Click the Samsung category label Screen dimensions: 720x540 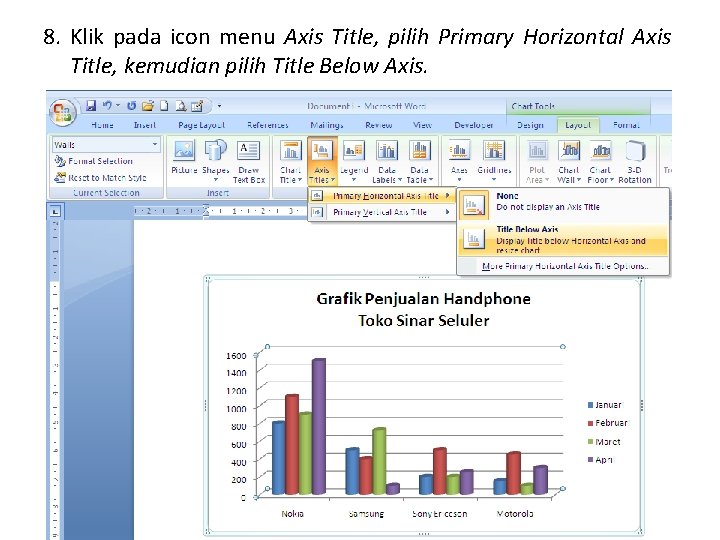(x=366, y=514)
